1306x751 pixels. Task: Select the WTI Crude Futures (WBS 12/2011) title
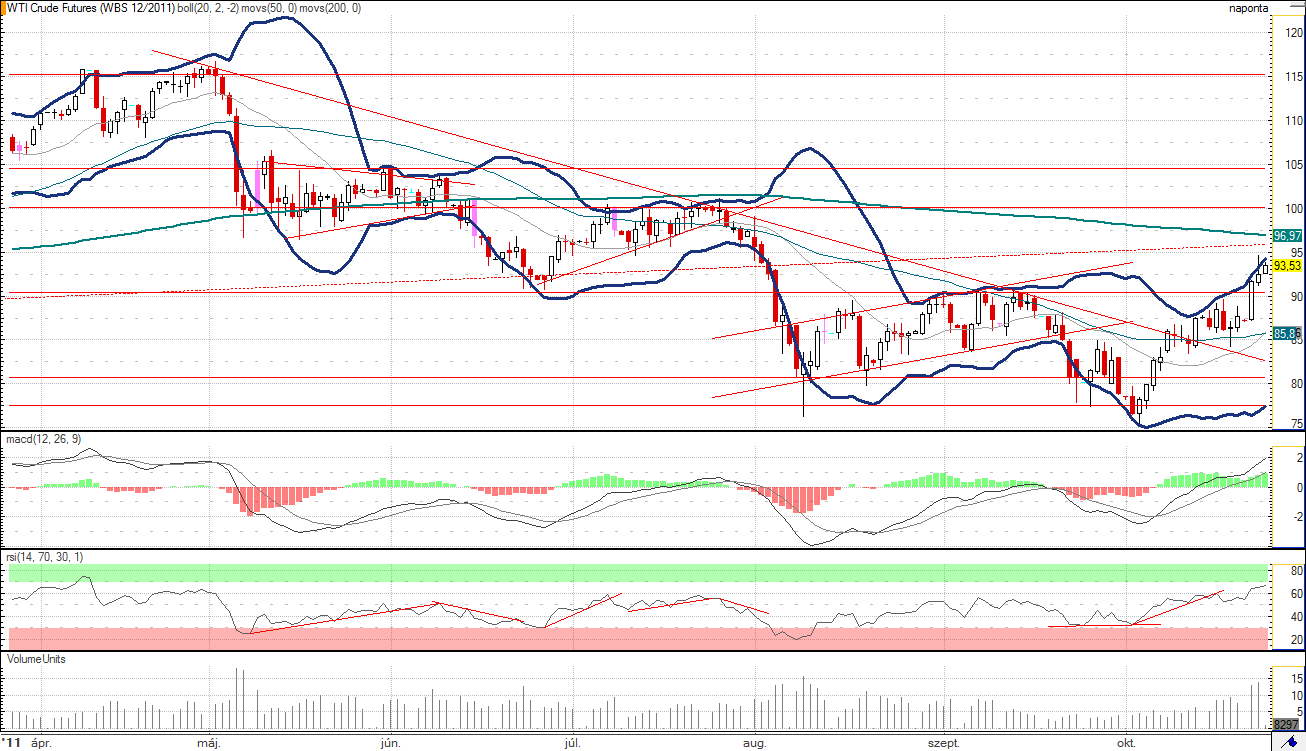[x=91, y=8]
